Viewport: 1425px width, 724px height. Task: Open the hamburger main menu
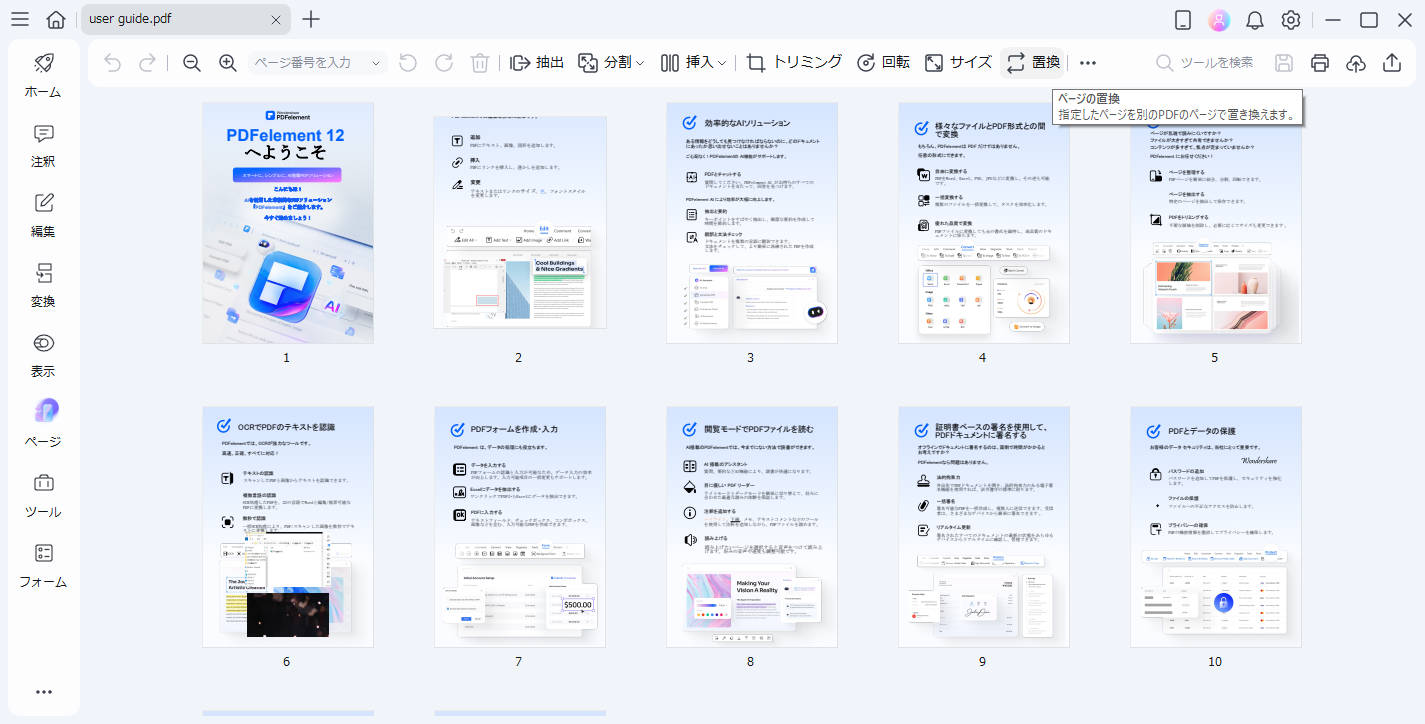tap(19, 19)
